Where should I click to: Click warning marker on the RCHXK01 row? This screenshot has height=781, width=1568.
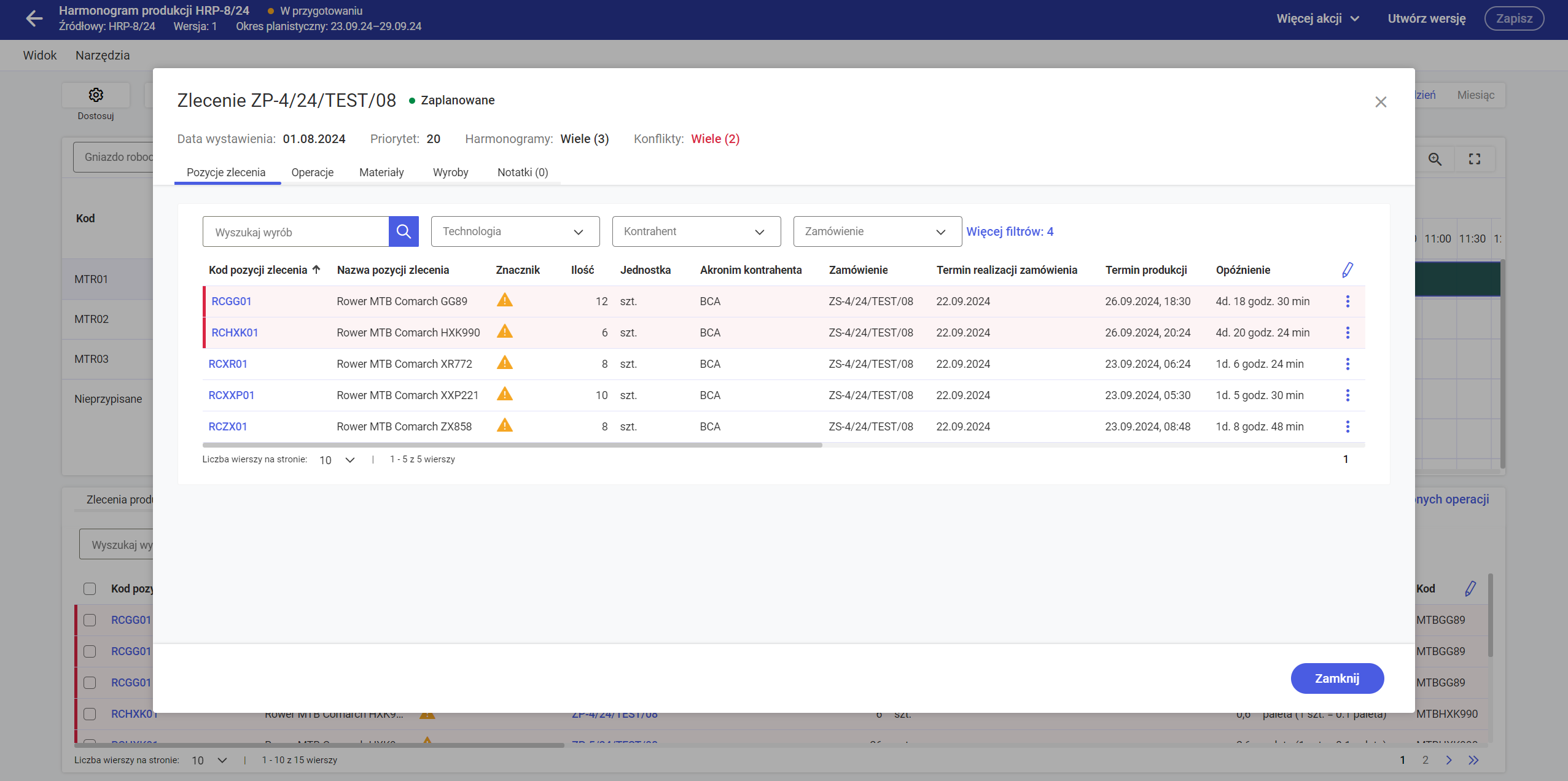tap(505, 332)
